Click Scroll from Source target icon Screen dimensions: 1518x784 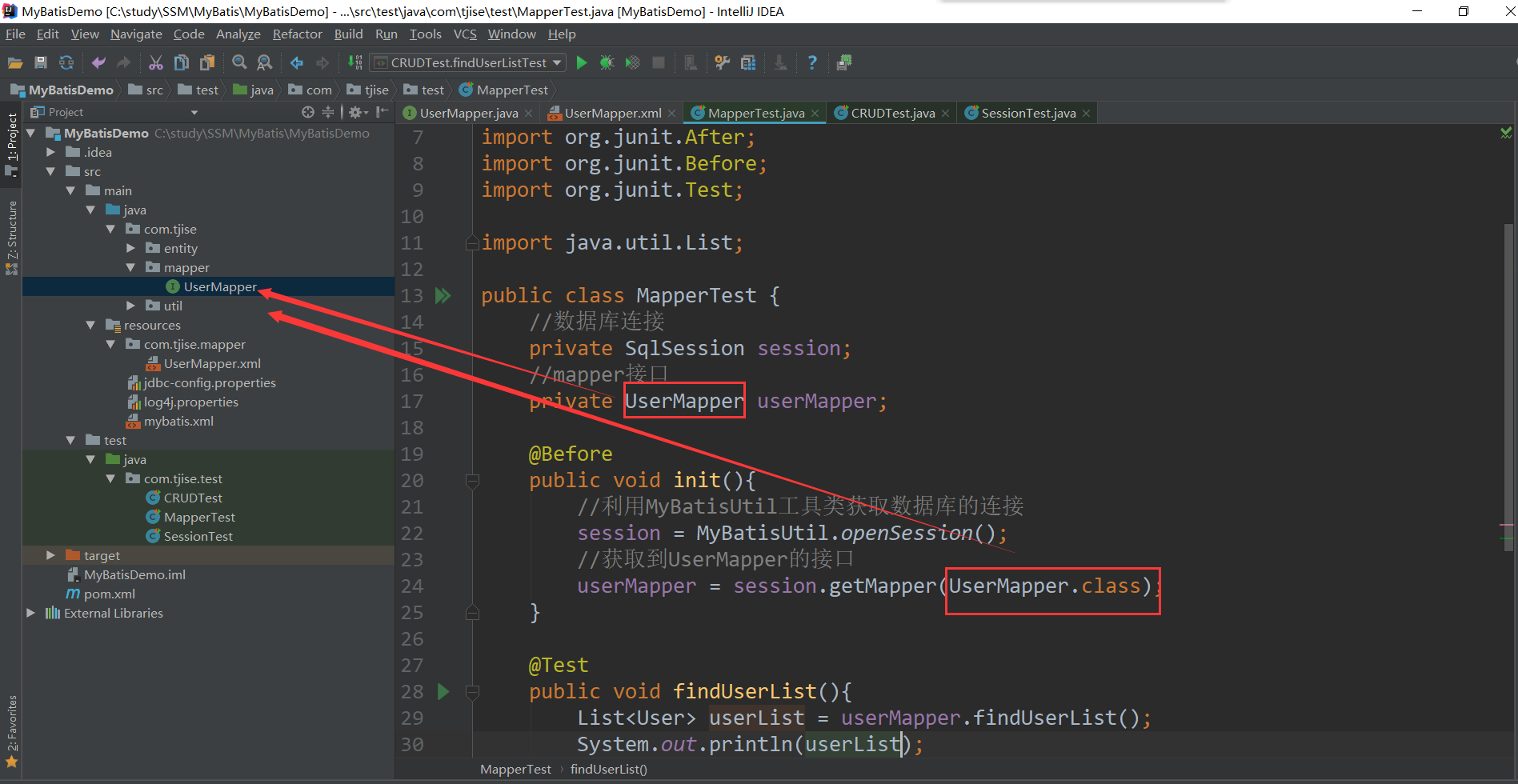coord(308,112)
